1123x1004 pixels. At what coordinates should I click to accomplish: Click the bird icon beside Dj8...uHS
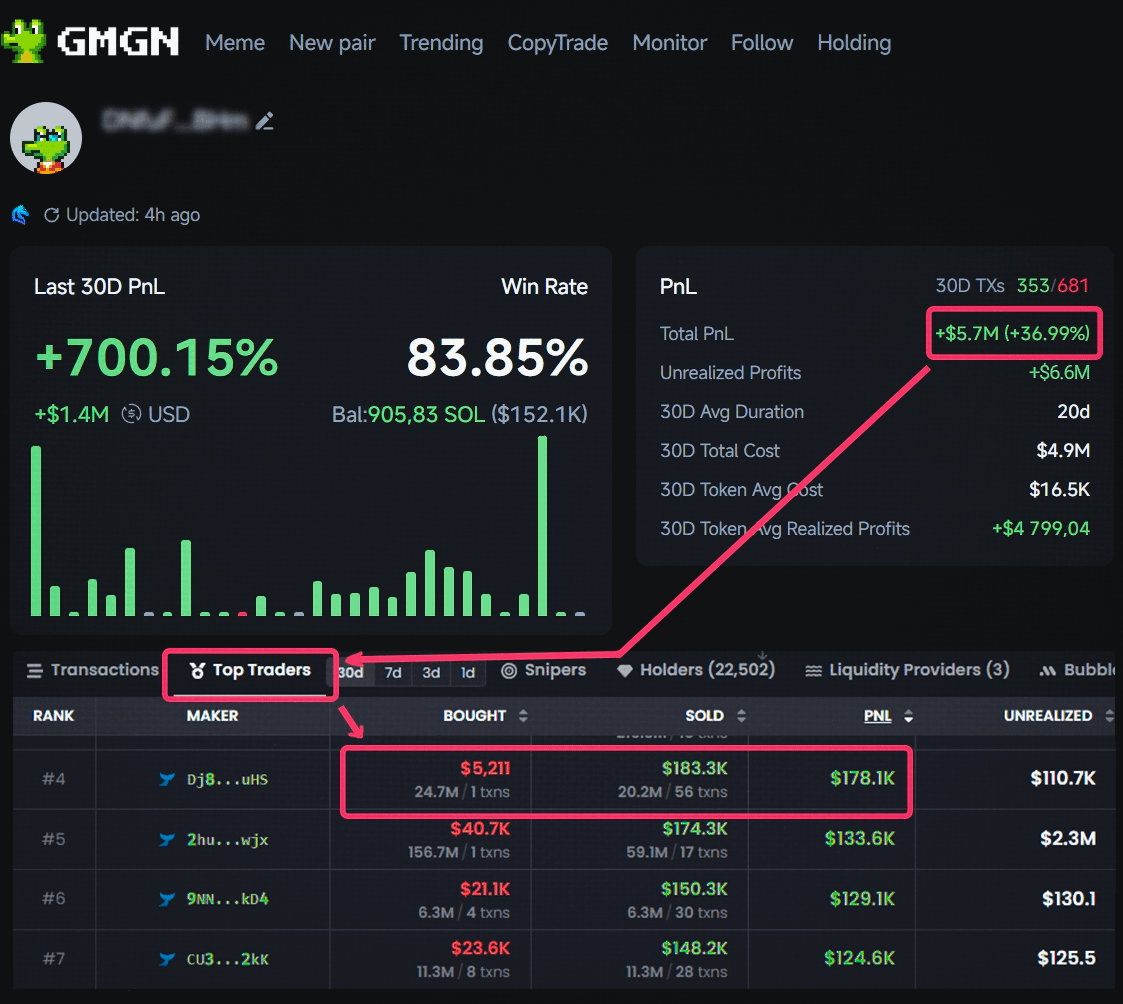(167, 779)
